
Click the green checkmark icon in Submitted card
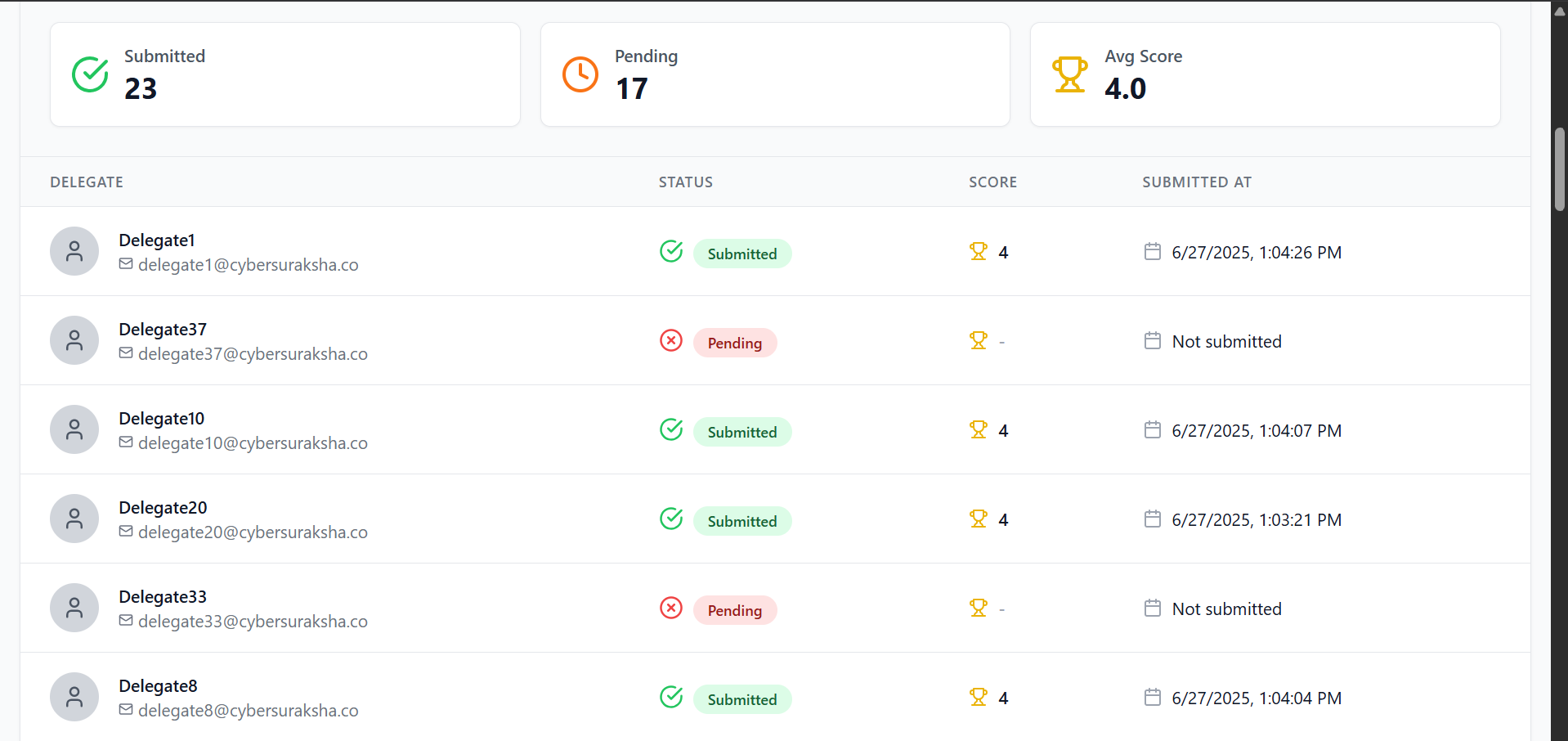point(90,74)
